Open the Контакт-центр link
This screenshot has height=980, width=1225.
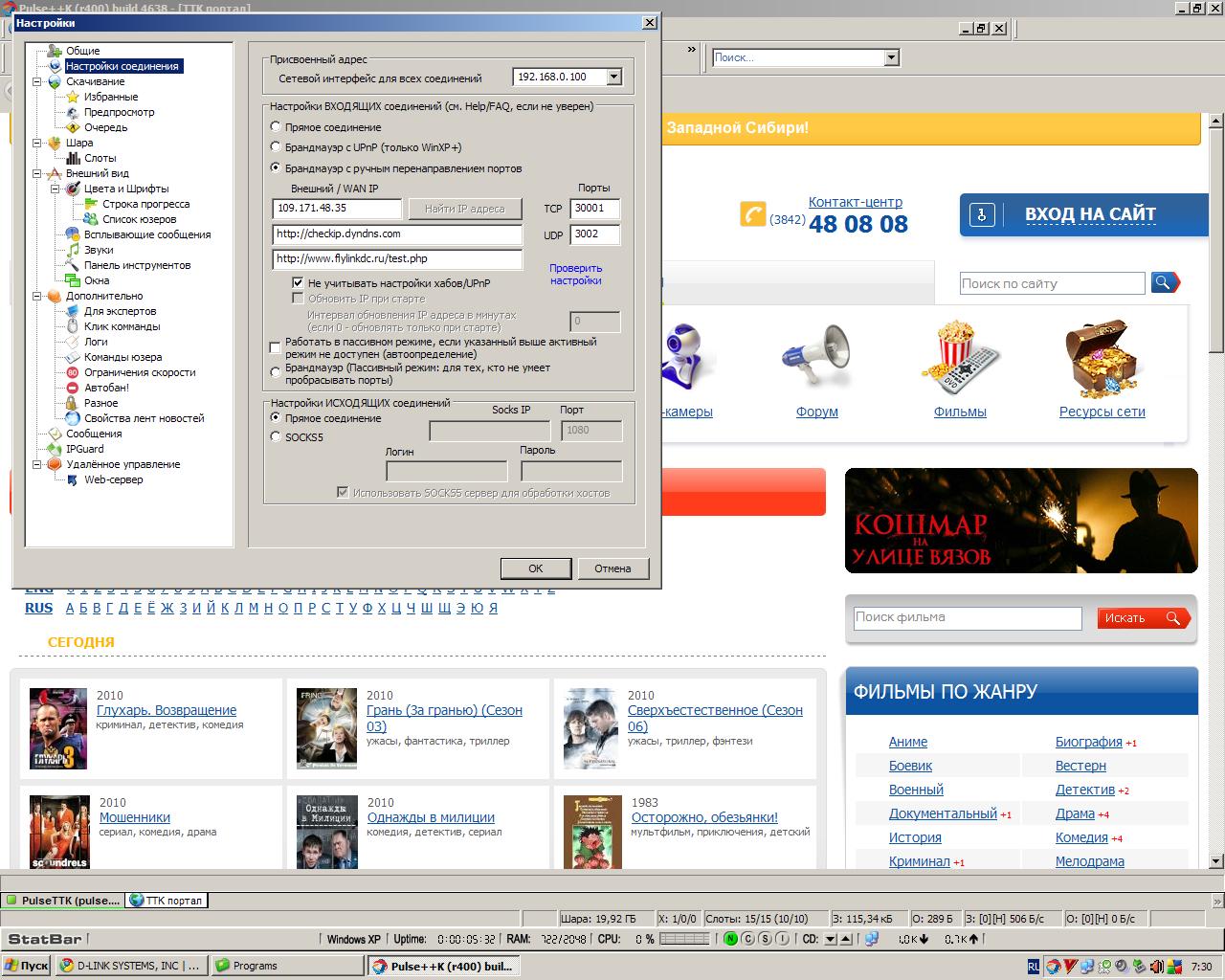click(856, 202)
